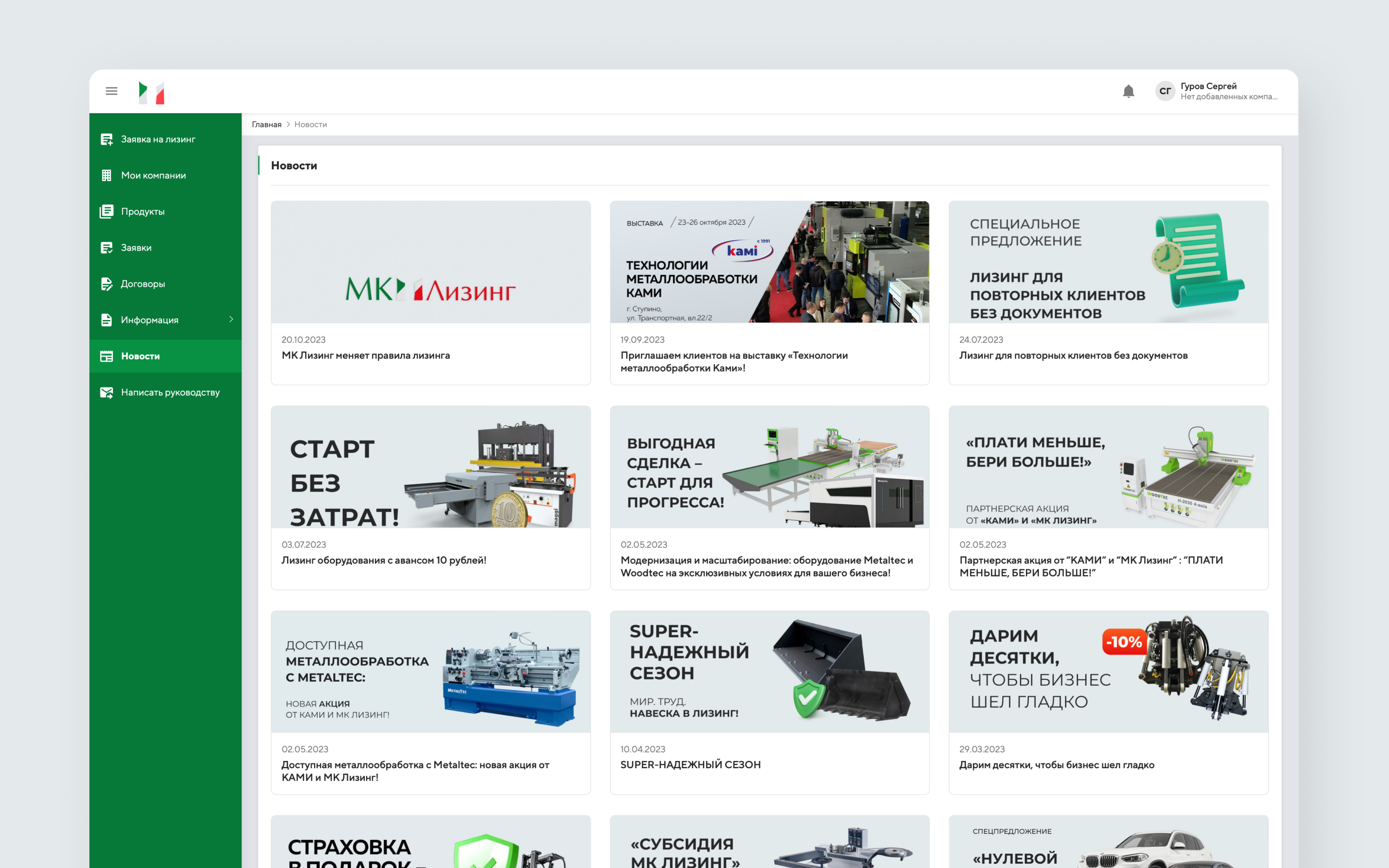Expand the Информация submenu chevron
1389x868 pixels.
231,320
